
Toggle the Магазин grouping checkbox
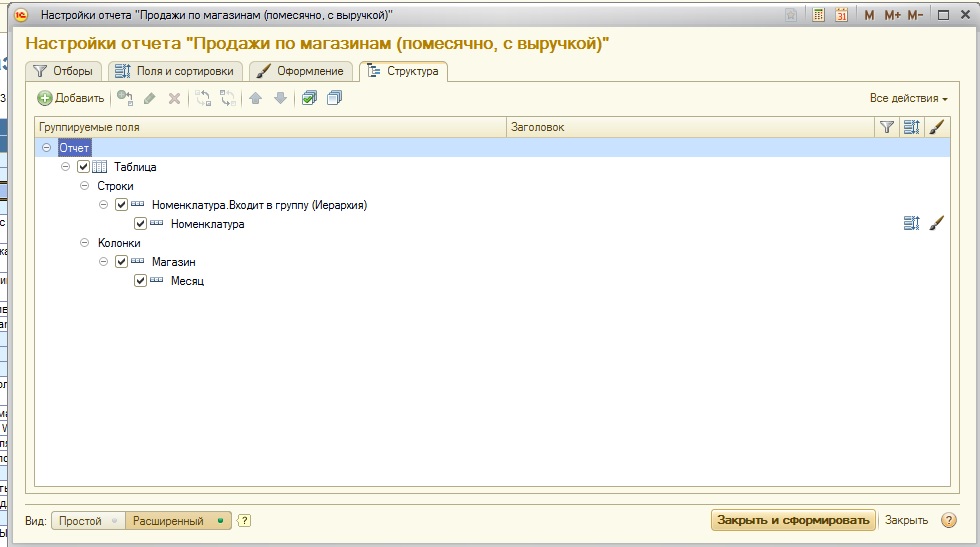[122, 262]
